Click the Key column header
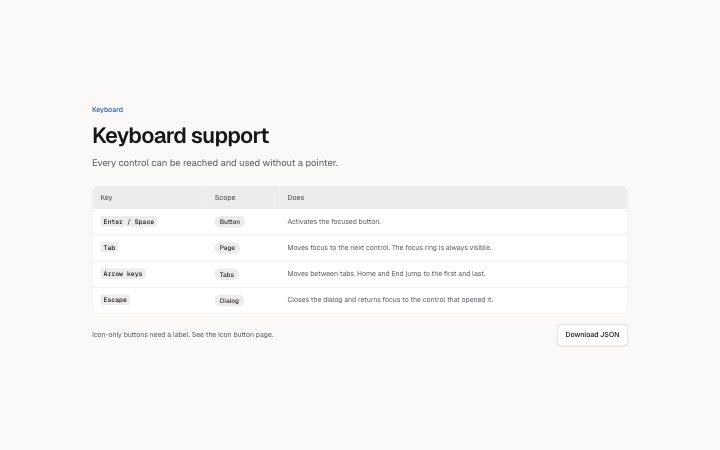 pyautogui.click(x=106, y=197)
